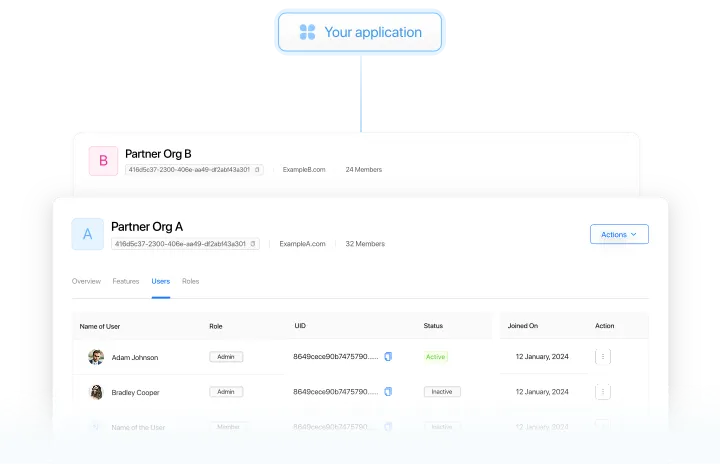This screenshot has width=720, height=464.
Task: Click the UID column header
Action: [x=300, y=326]
